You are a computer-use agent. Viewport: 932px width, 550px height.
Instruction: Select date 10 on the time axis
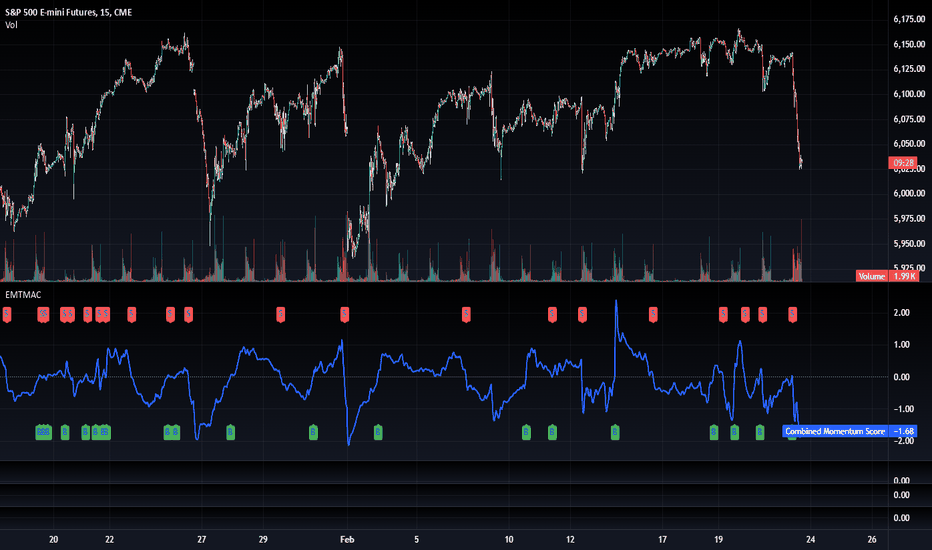(x=509, y=539)
